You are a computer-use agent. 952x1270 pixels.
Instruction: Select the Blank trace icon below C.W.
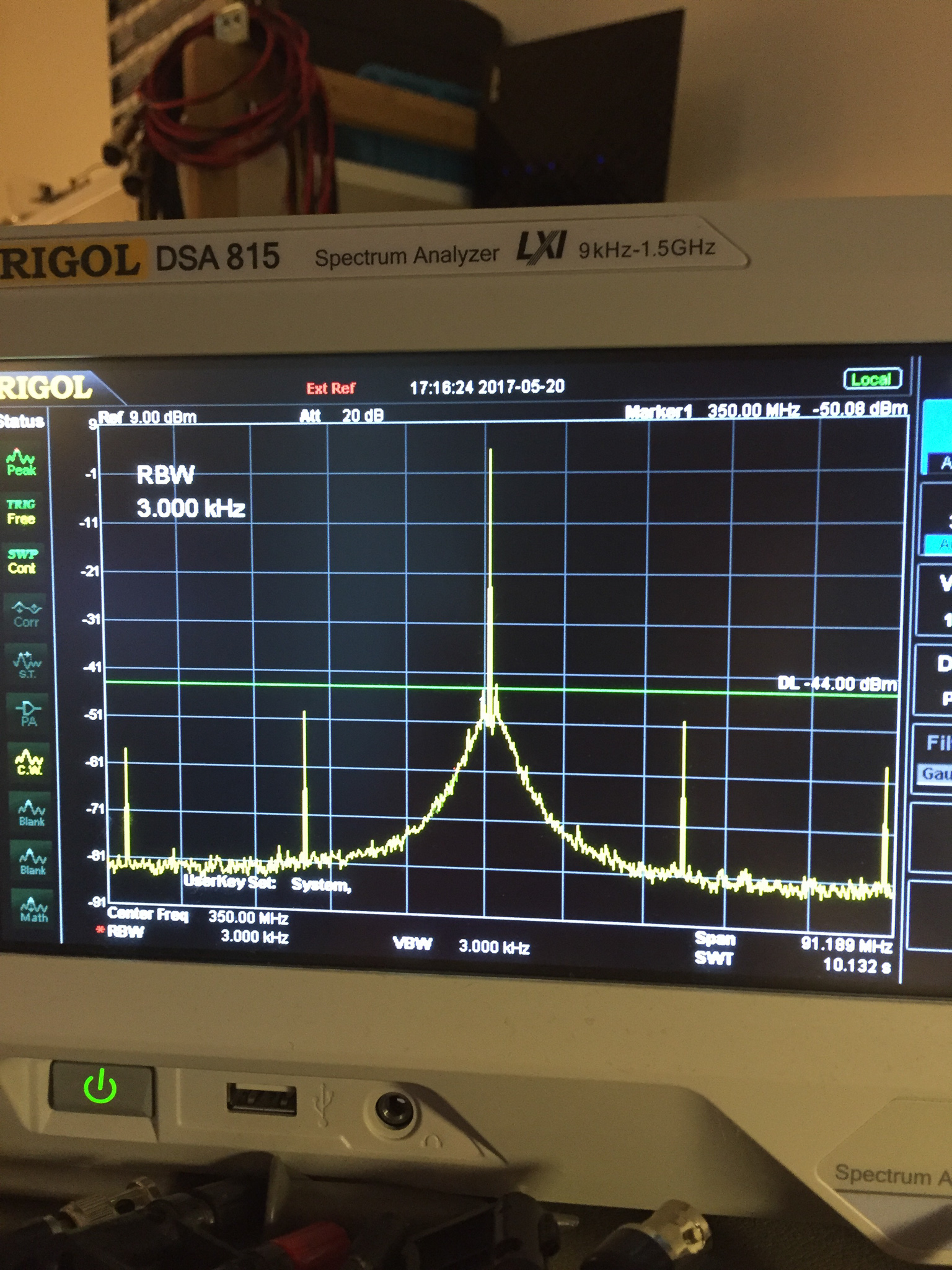click(32, 812)
